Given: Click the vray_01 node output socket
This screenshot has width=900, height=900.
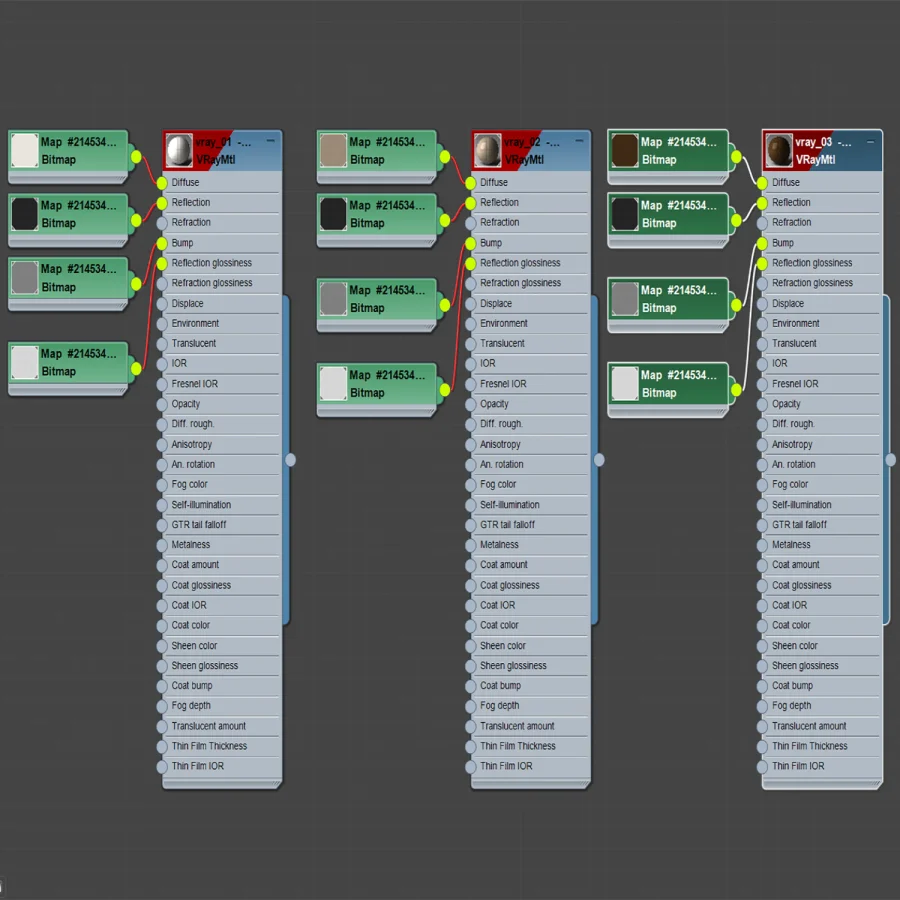Looking at the screenshot, I should (x=290, y=460).
